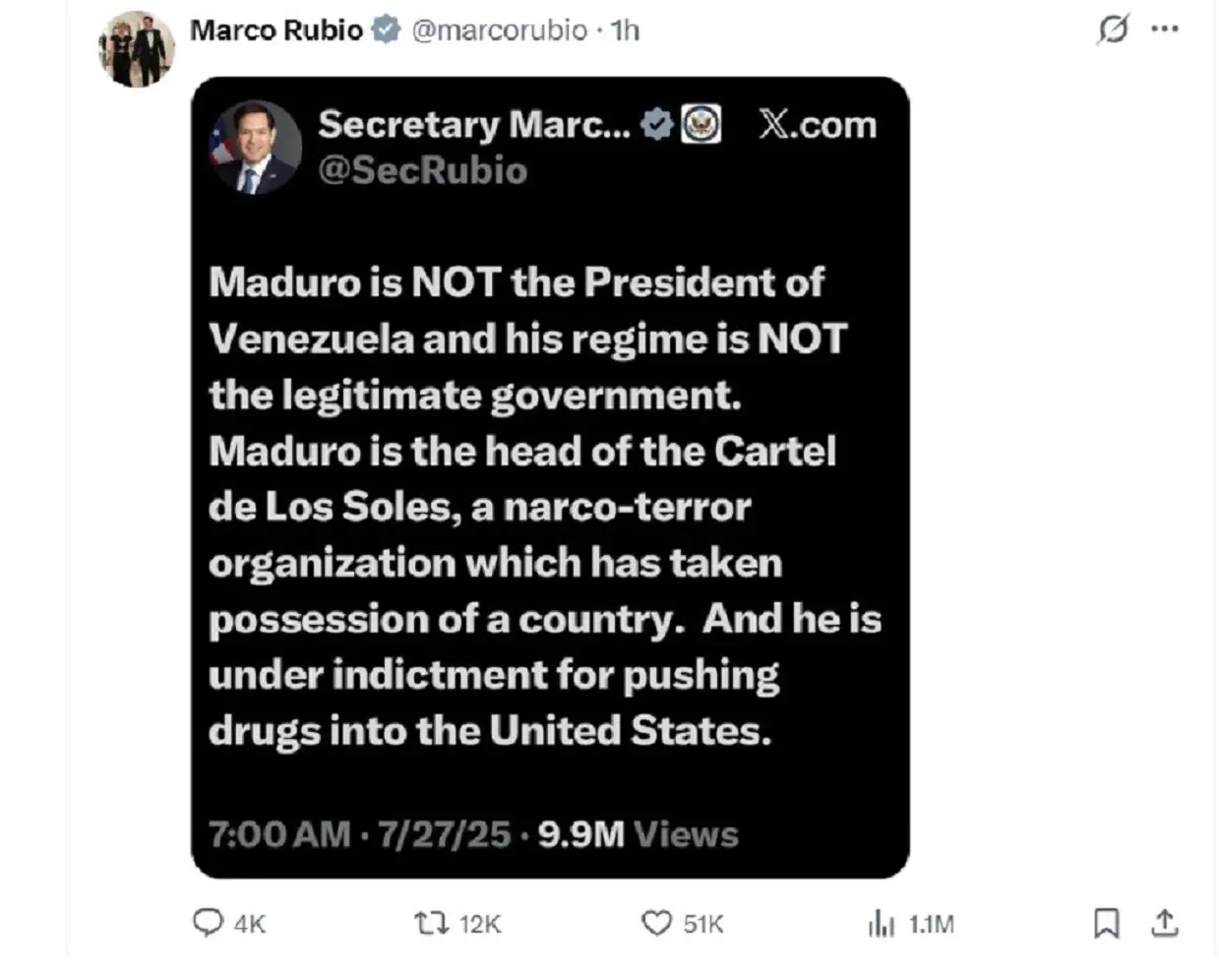Click the reply comment icon
Image resolution: width=1219 pixels, height=980 pixels.
click(x=208, y=923)
